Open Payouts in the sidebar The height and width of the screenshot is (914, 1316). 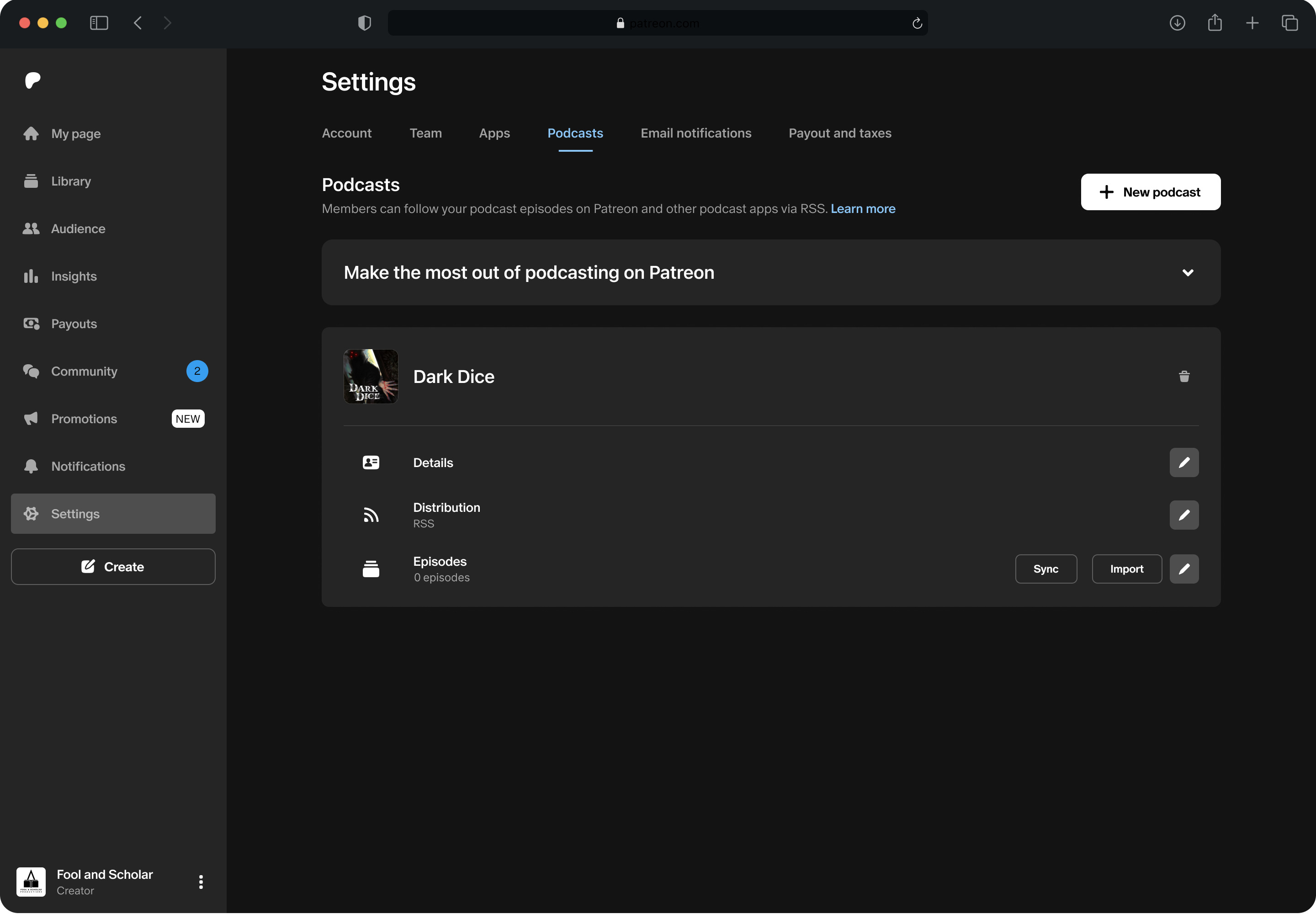click(113, 324)
